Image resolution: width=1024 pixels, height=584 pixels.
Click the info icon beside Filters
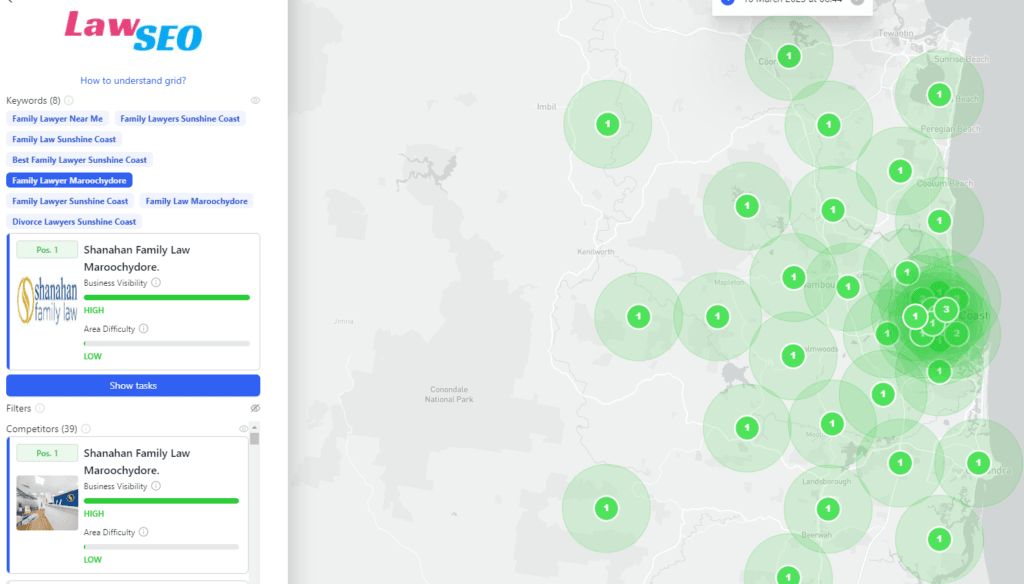pos(40,408)
